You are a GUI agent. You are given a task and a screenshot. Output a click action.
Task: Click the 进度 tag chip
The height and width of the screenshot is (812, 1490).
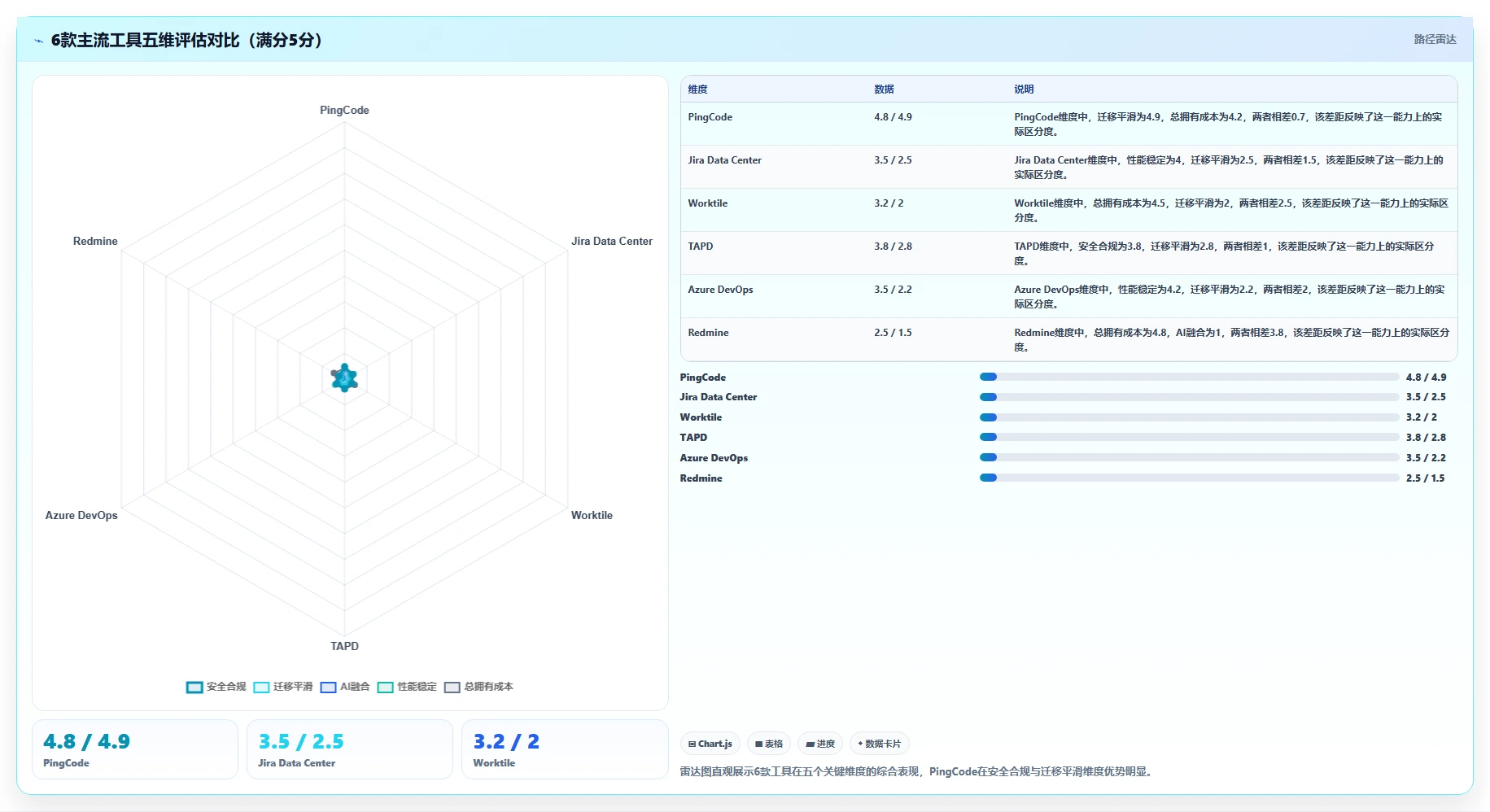point(819,744)
